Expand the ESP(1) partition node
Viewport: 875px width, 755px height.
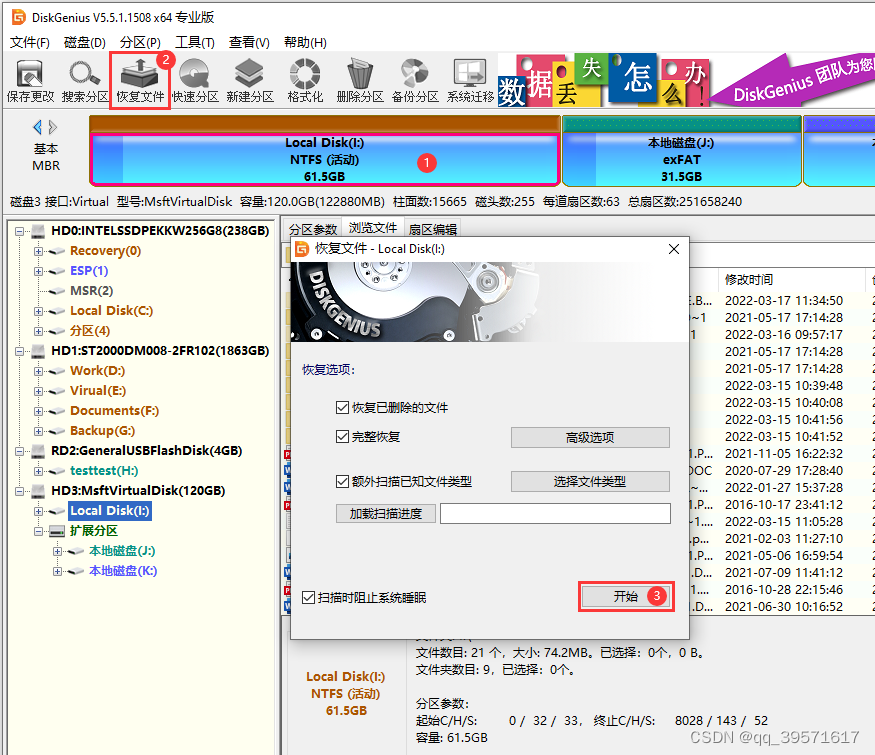click(x=38, y=271)
